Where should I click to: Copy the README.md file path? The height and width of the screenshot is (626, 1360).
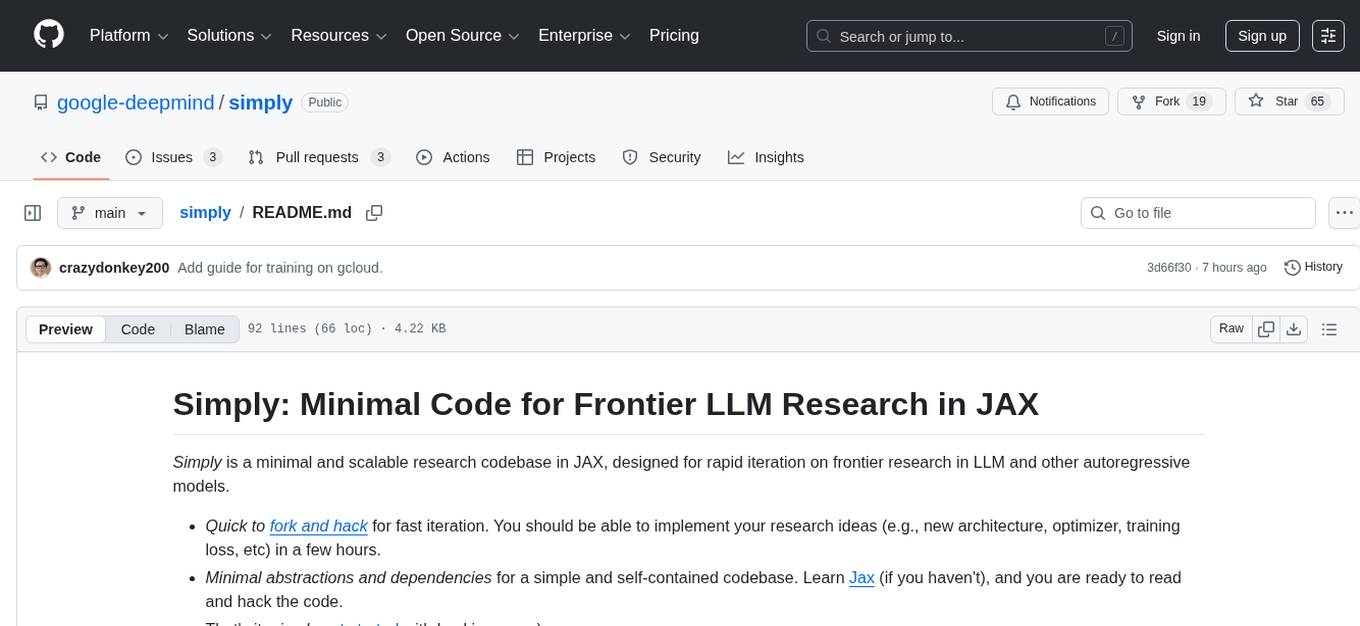click(374, 213)
